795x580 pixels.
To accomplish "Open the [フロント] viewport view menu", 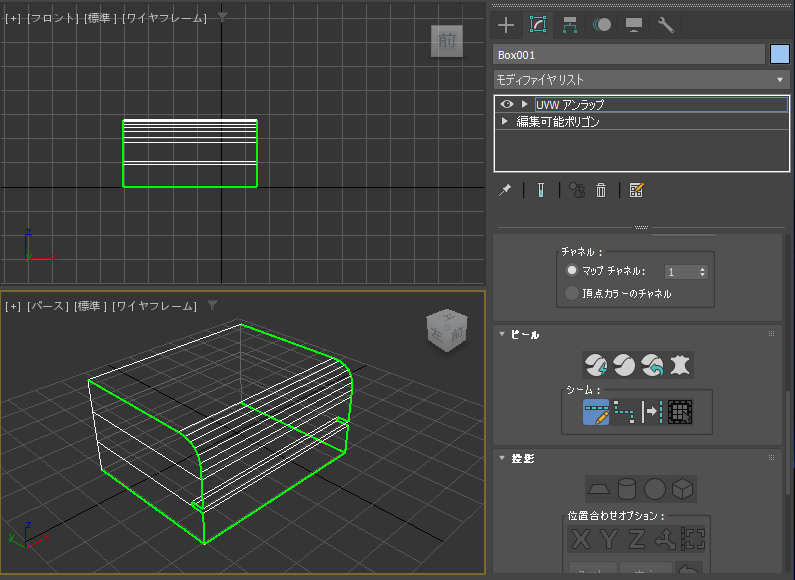I will [x=53, y=18].
